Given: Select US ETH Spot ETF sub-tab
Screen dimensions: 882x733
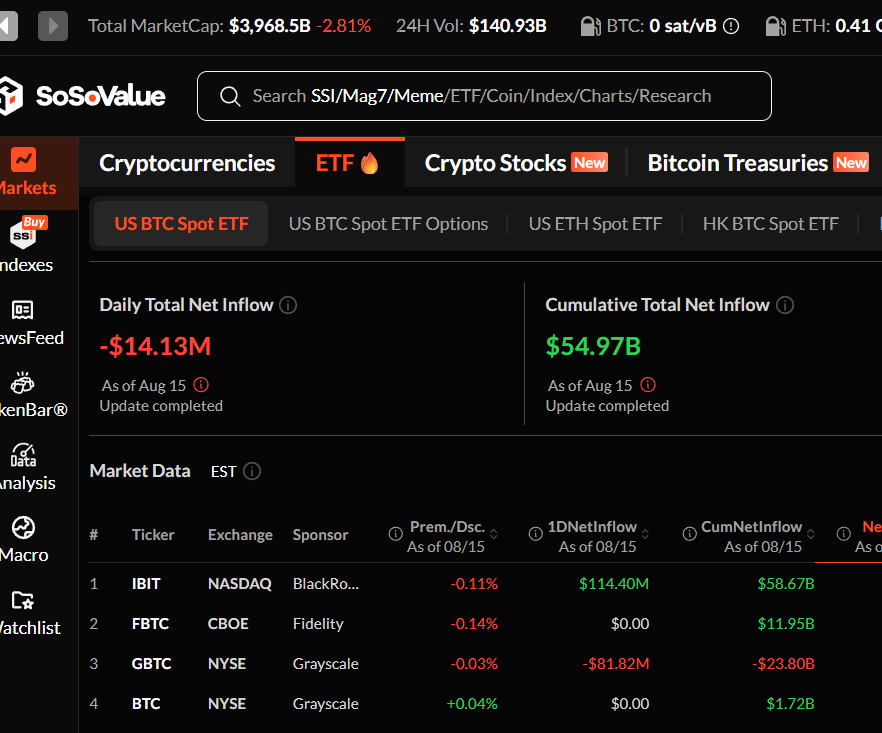Looking at the screenshot, I should (x=595, y=224).
